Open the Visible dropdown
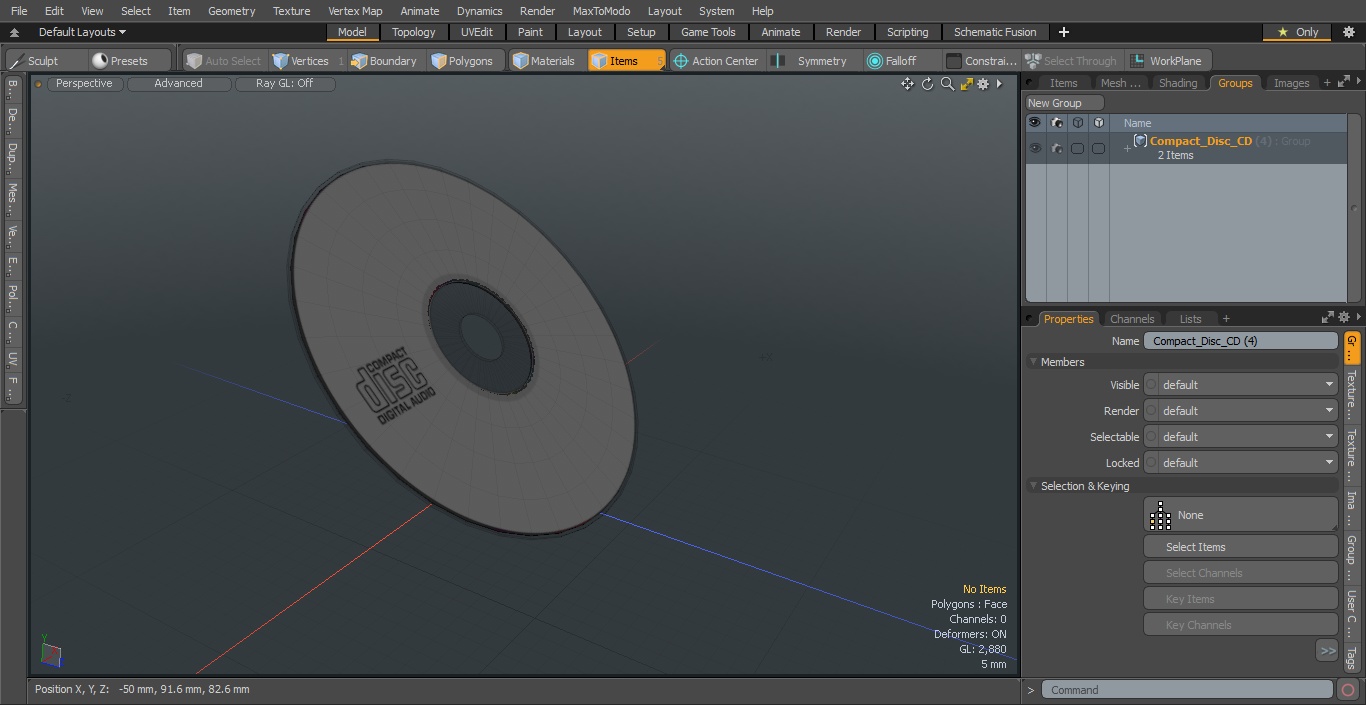Viewport: 1366px width, 705px height. tap(1247, 385)
